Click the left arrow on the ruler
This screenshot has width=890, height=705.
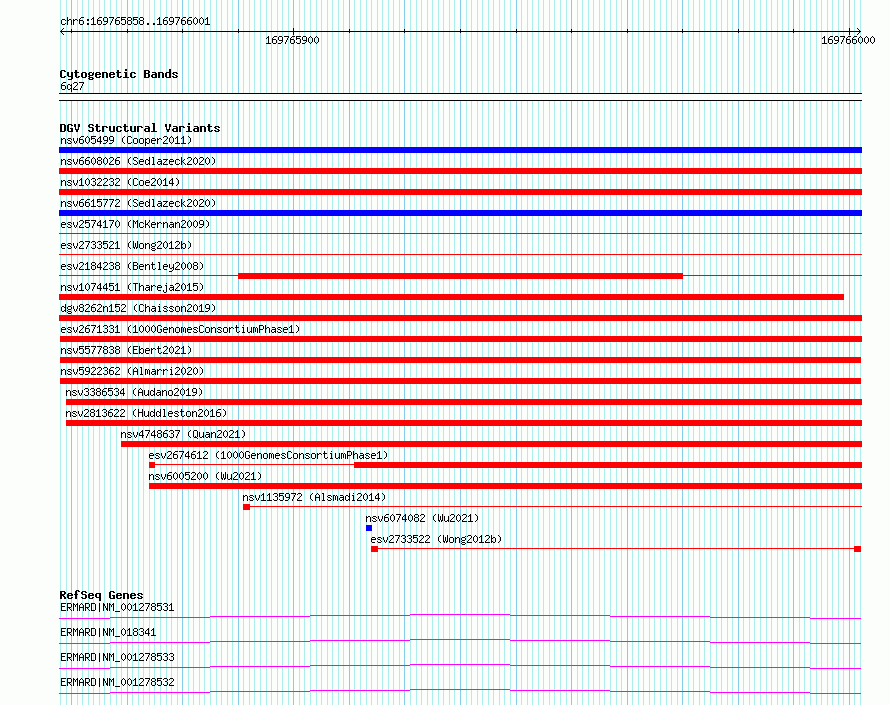coord(64,32)
